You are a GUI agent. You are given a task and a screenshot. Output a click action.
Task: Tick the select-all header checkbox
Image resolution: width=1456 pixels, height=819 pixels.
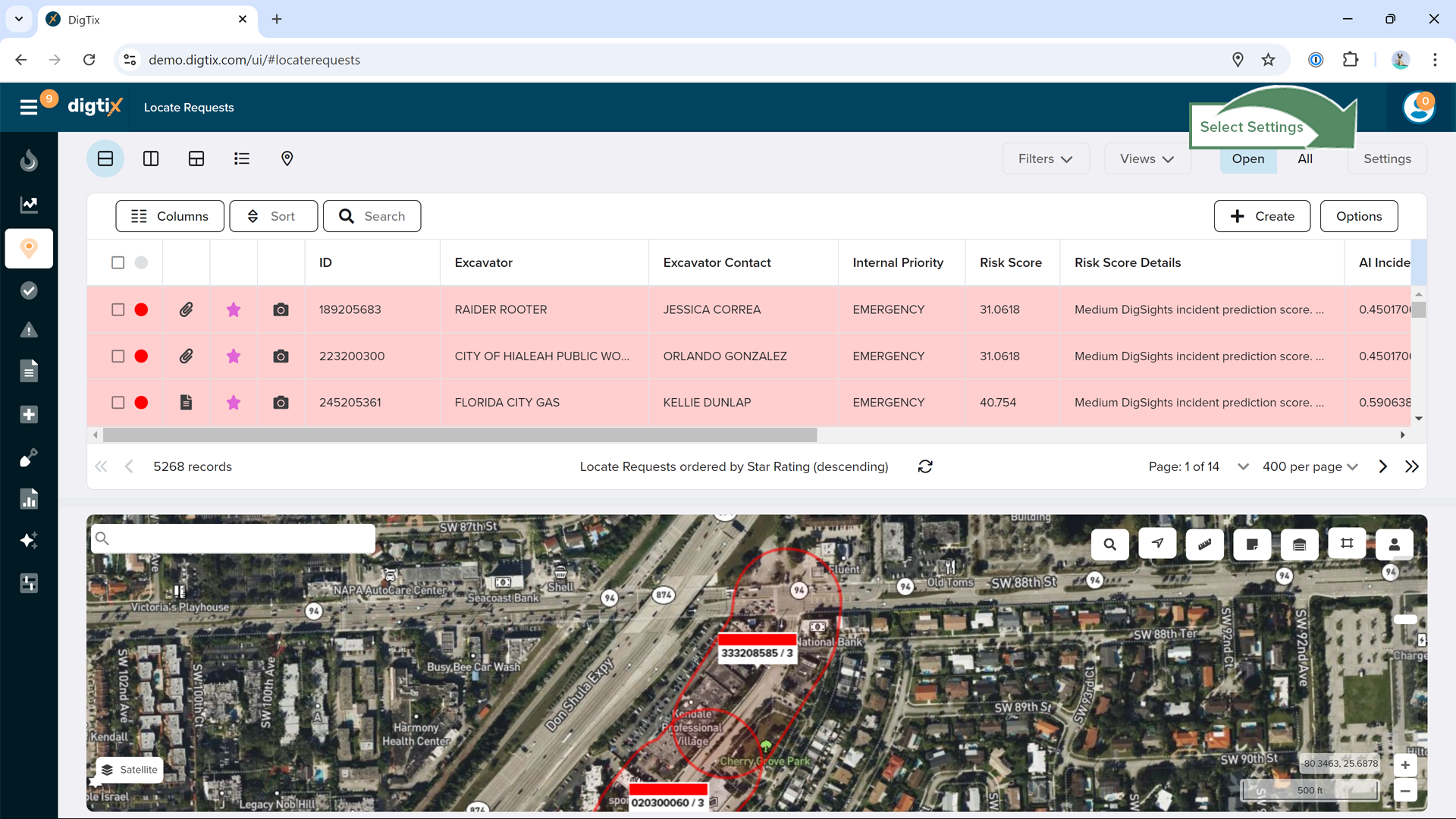pyautogui.click(x=118, y=262)
